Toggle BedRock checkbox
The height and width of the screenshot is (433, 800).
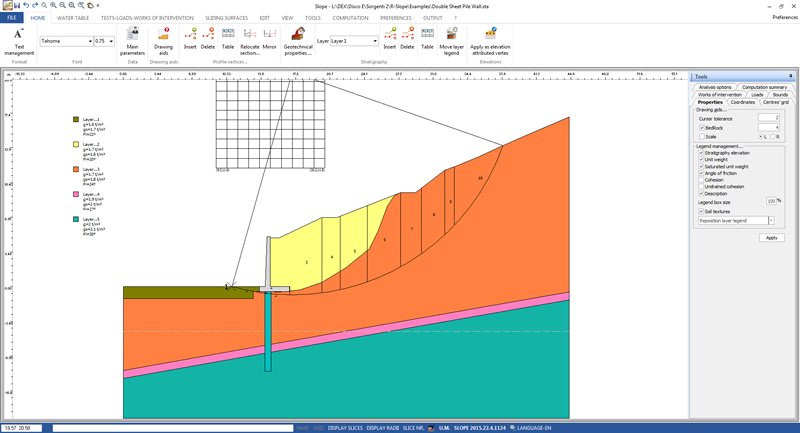(x=702, y=128)
